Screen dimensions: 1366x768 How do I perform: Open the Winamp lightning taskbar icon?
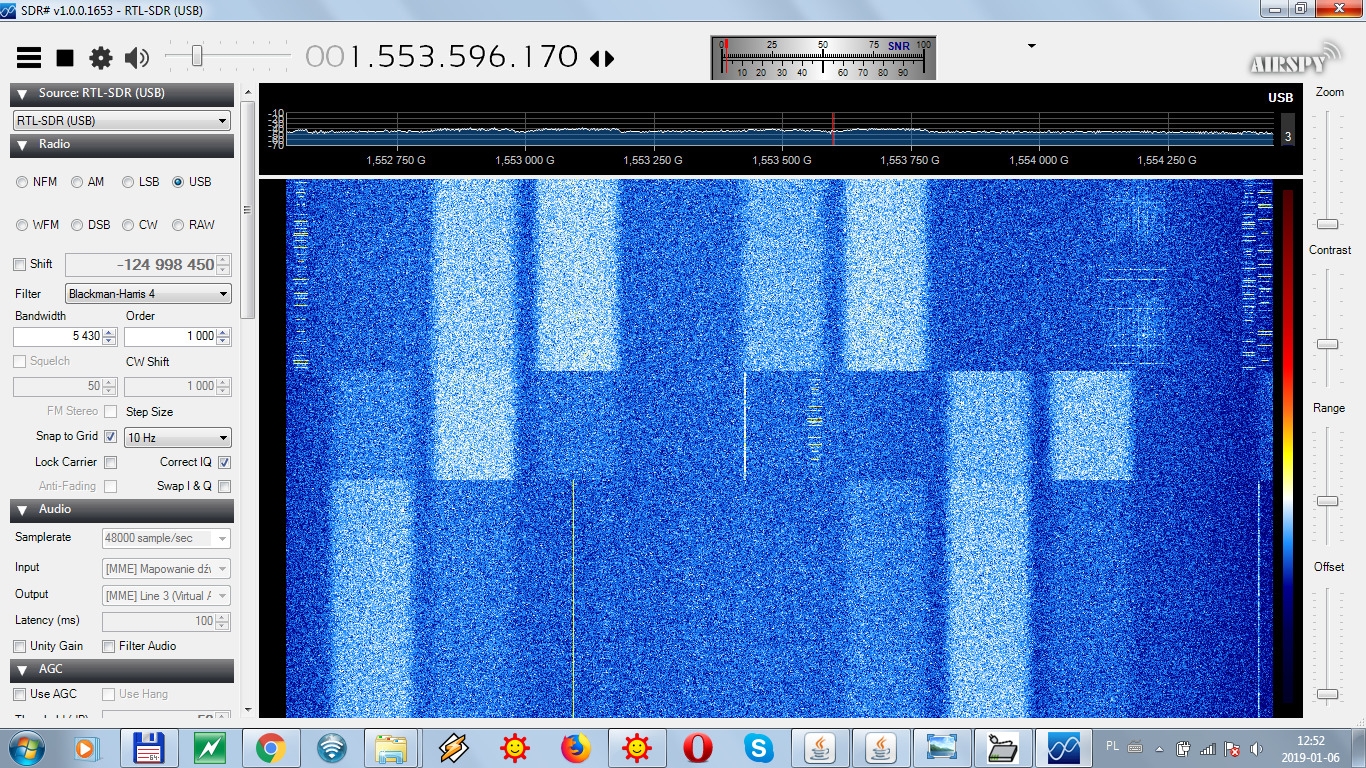tap(453, 748)
